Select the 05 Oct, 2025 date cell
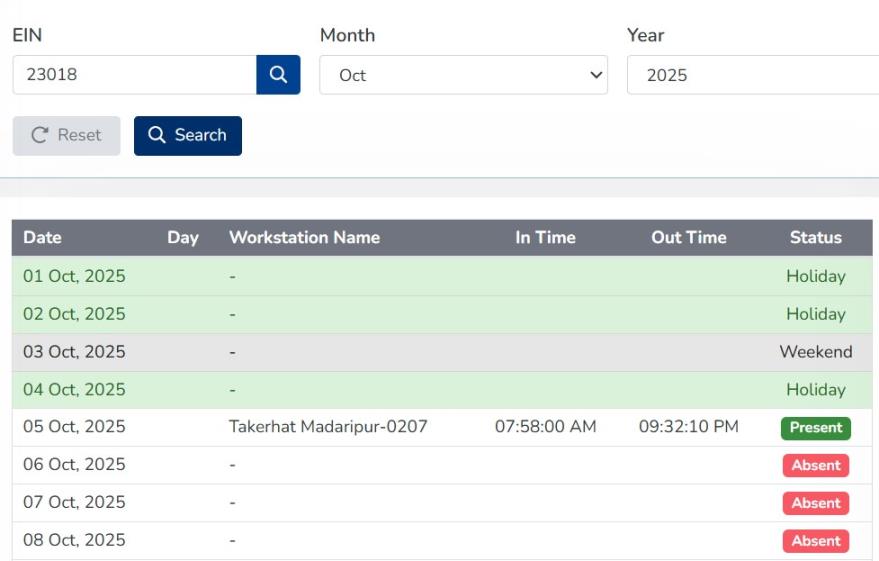 74,427
